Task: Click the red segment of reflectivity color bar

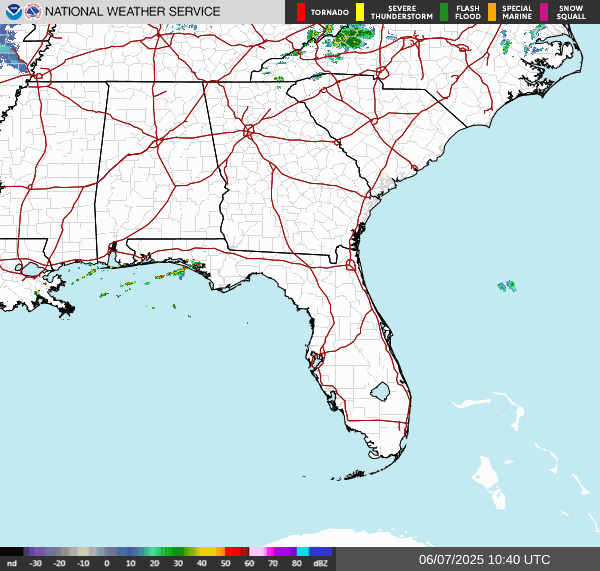Action: coord(235,551)
